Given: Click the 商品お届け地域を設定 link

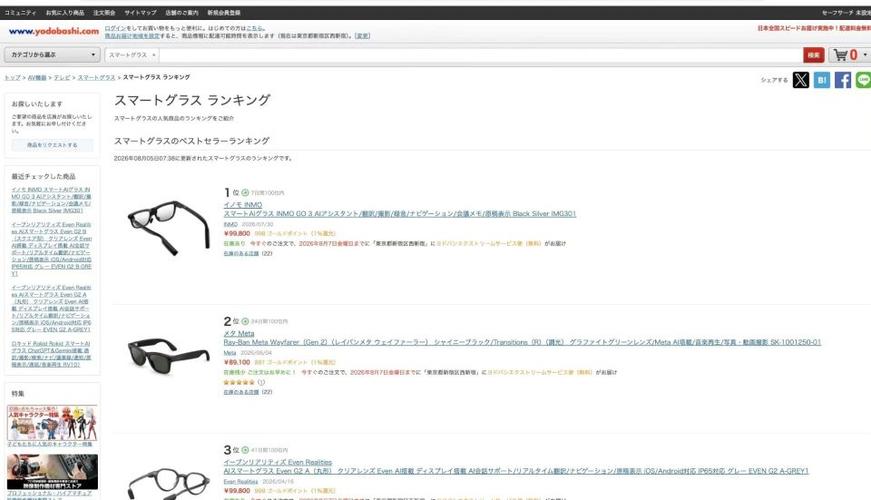Looking at the screenshot, I should 132,36.
